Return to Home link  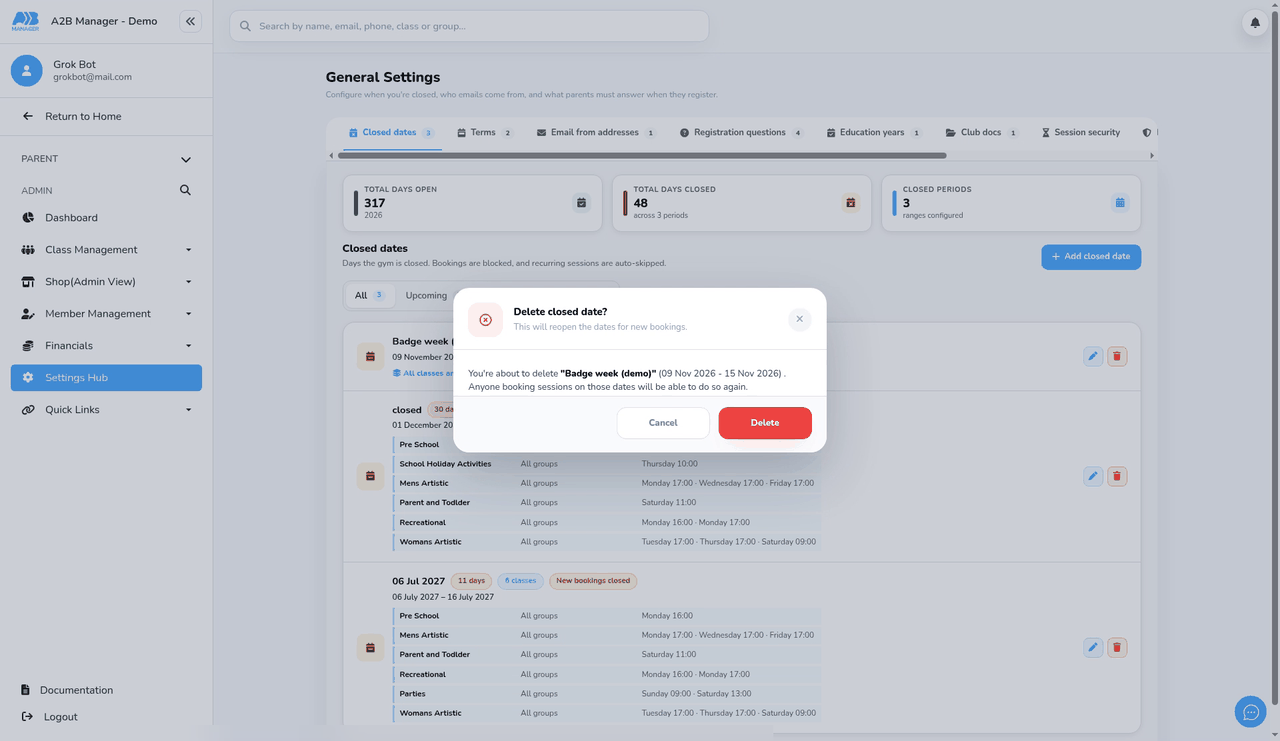pos(83,117)
